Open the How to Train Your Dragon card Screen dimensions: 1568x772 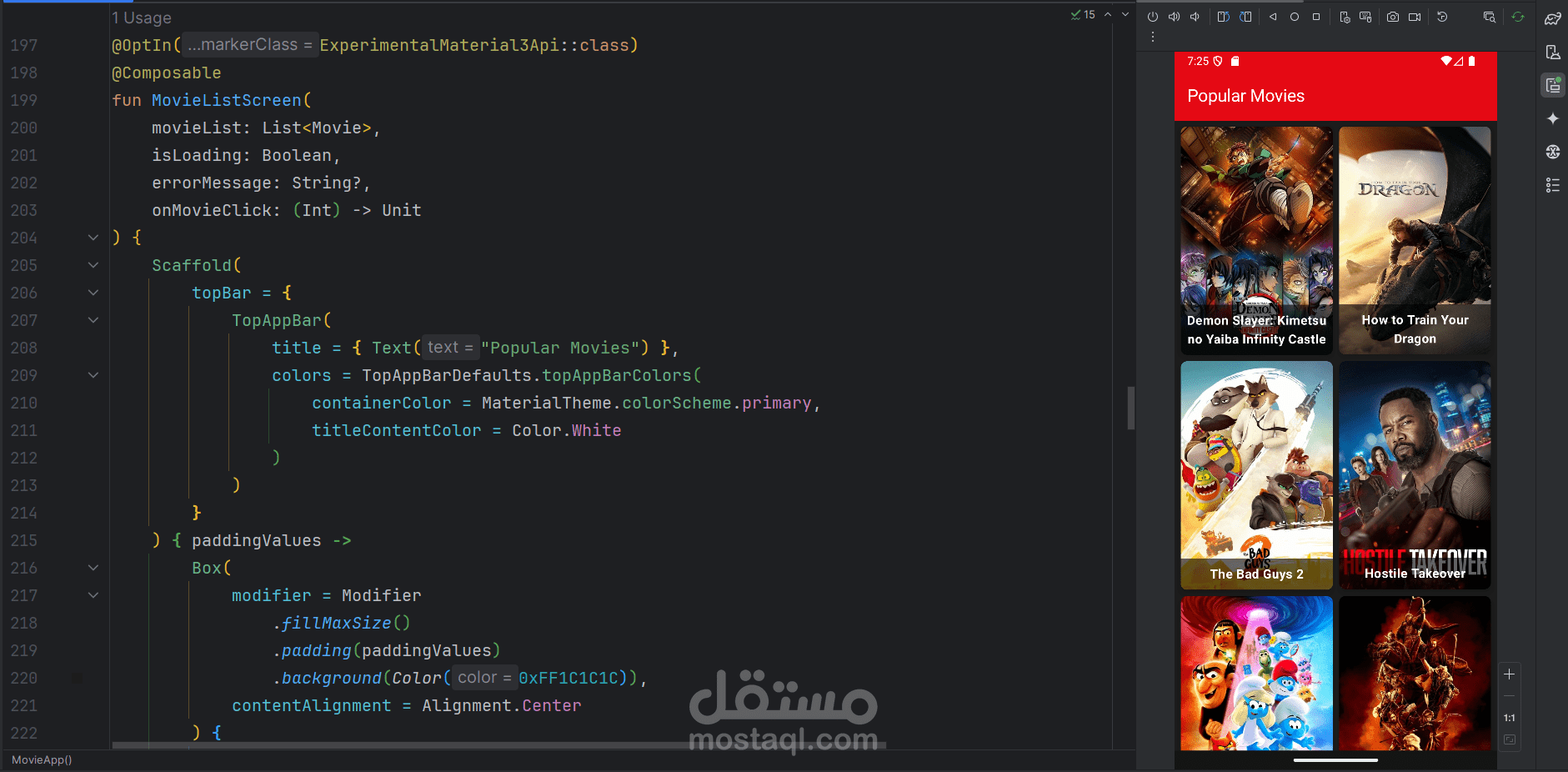coord(1415,240)
